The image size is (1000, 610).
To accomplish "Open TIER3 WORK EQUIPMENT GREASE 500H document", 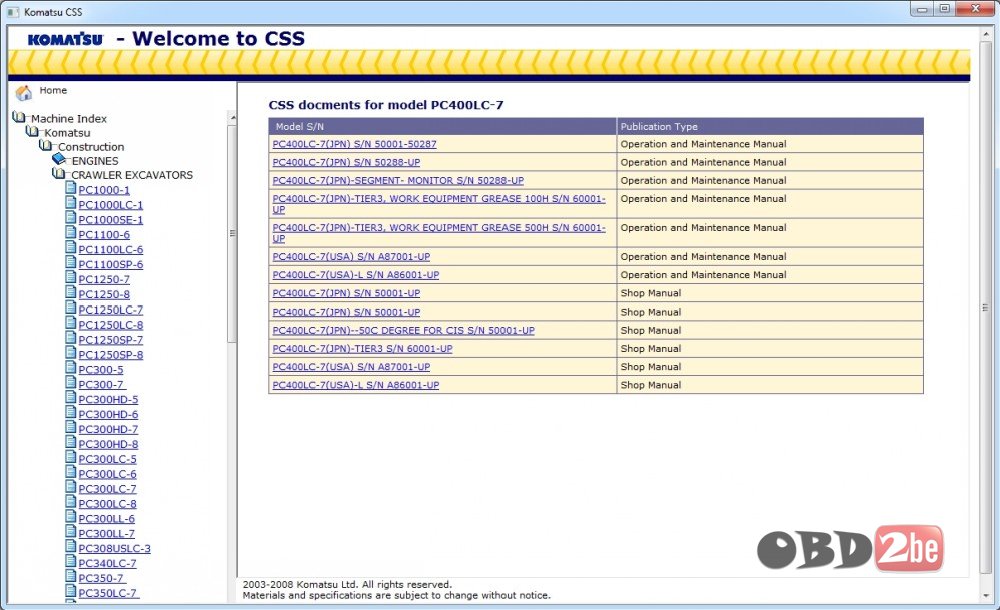I will coord(439,233).
